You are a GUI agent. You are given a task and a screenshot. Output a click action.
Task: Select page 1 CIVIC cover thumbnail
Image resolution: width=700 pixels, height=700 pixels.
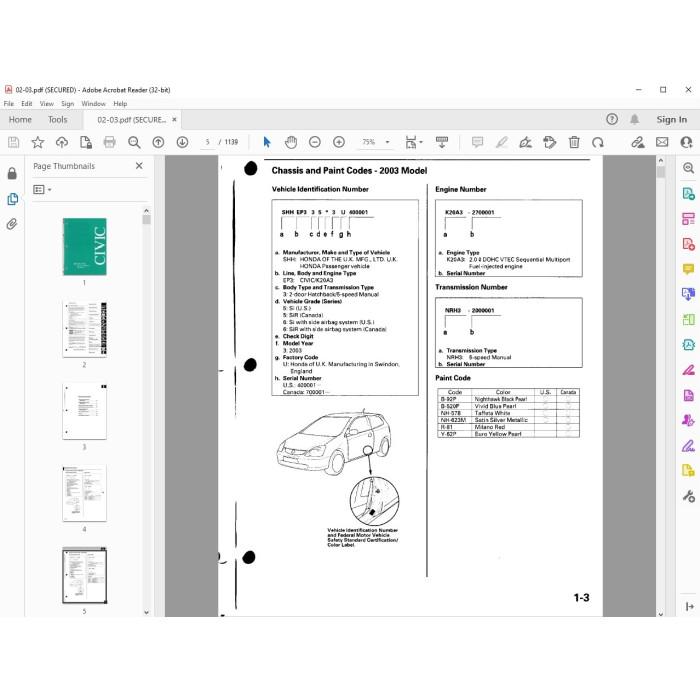click(84, 246)
